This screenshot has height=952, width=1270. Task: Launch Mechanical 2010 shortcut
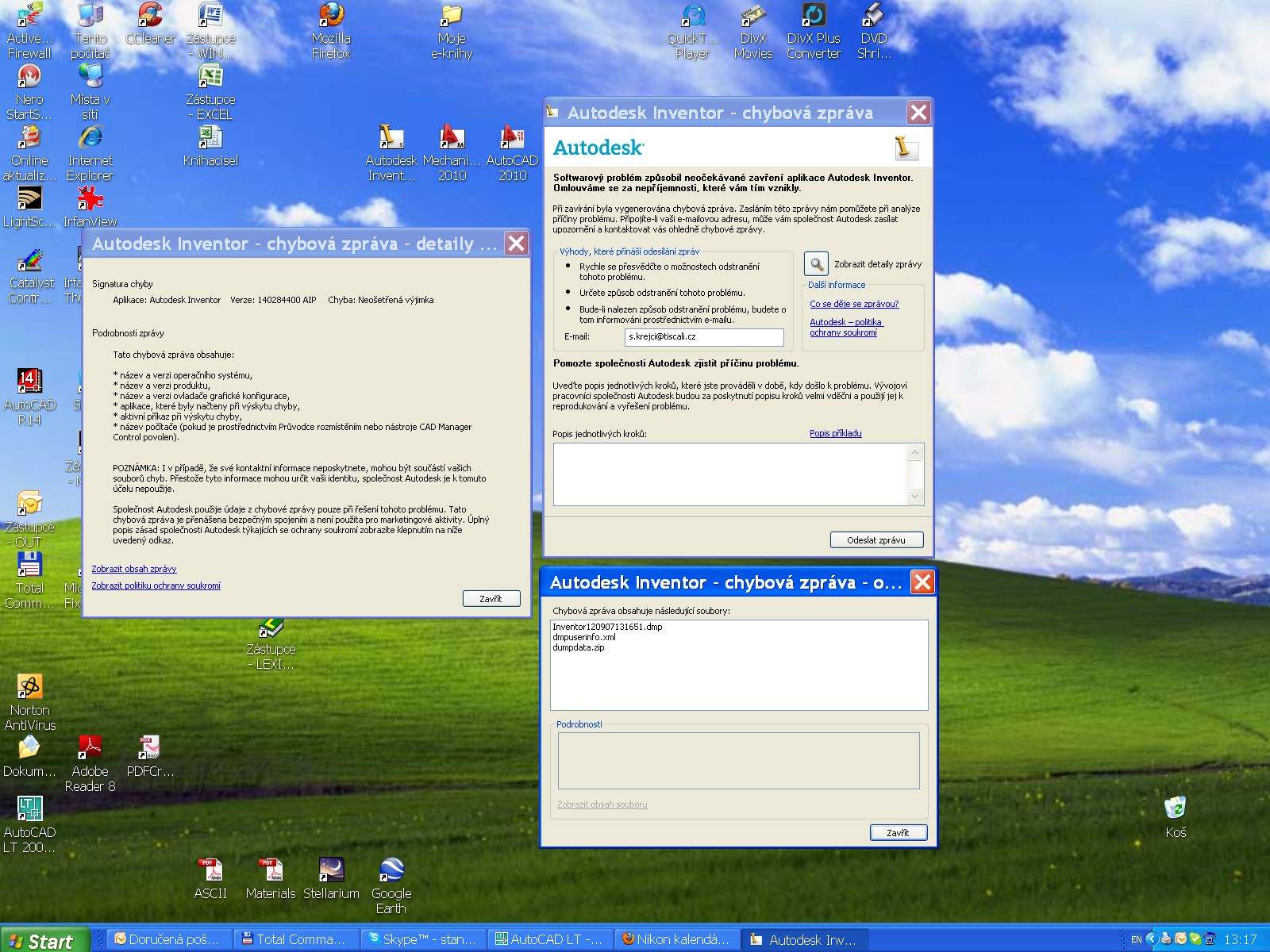point(452,152)
